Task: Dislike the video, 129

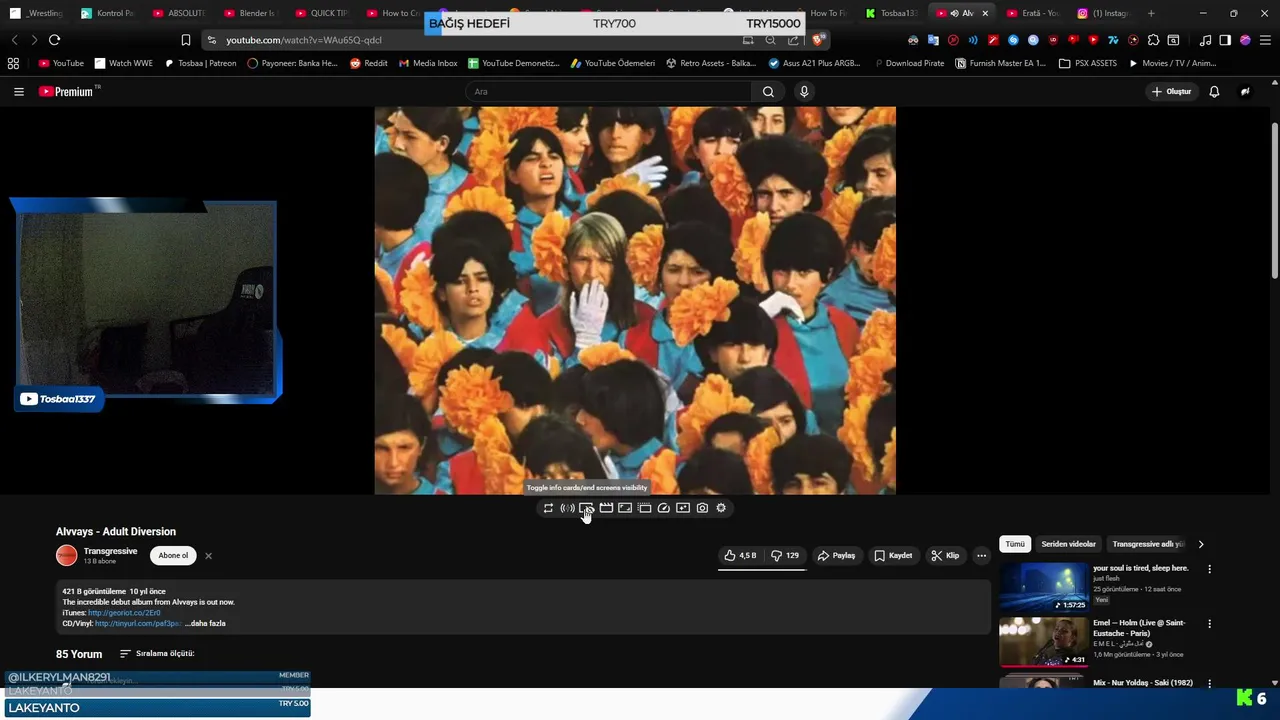Action: (x=785, y=555)
